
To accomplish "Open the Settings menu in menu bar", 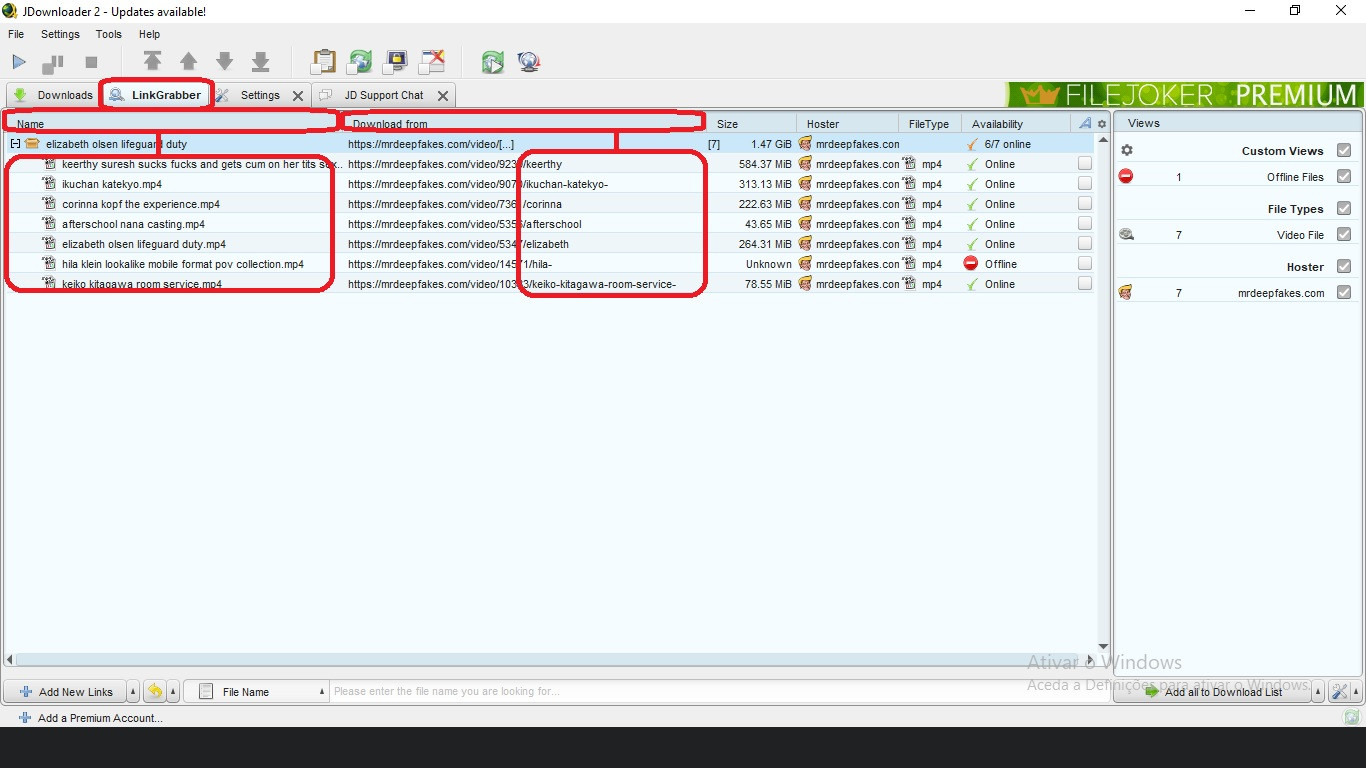I will click(x=60, y=34).
